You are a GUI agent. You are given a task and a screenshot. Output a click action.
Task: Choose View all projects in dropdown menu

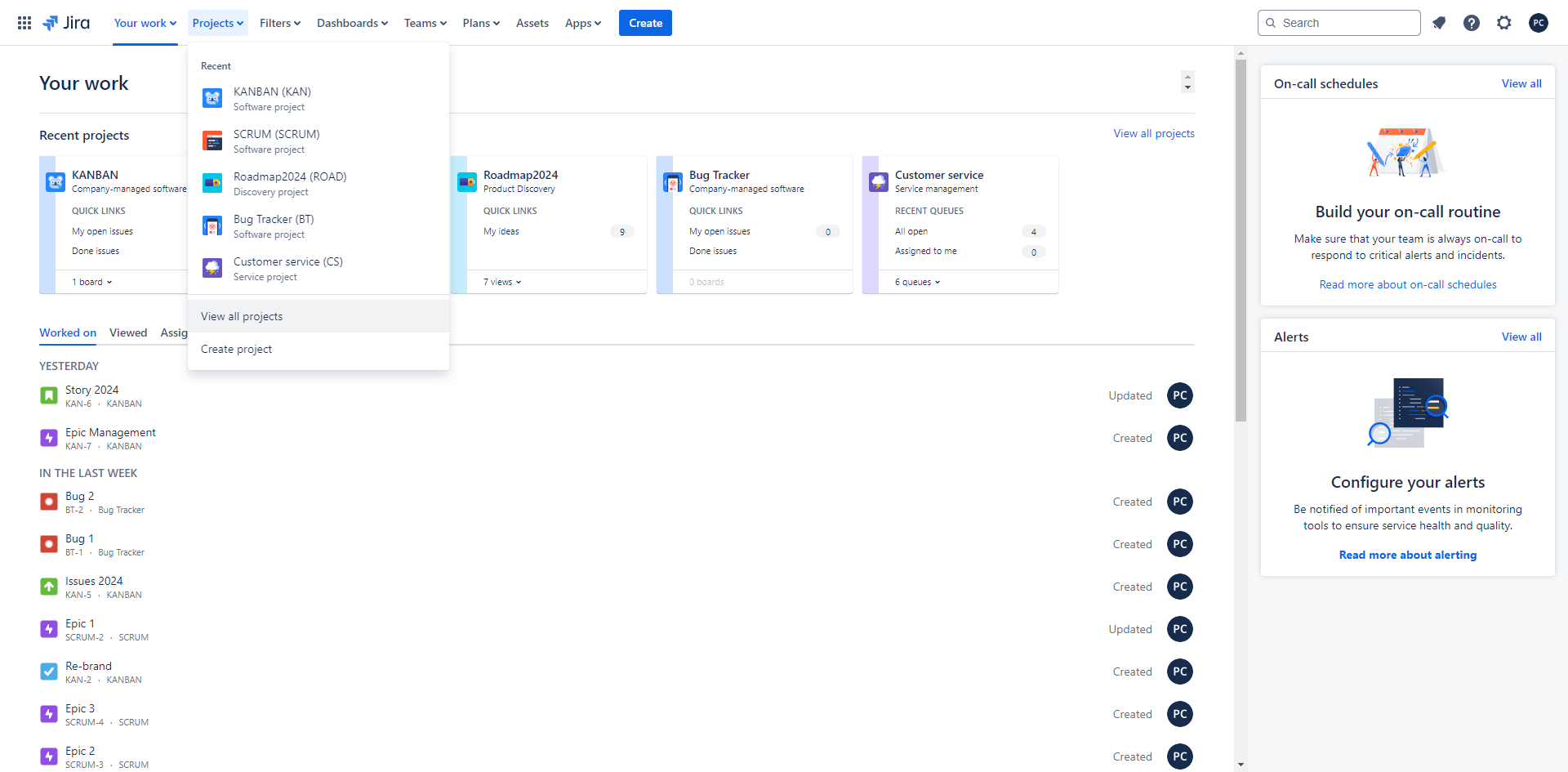(x=242, y=316)
